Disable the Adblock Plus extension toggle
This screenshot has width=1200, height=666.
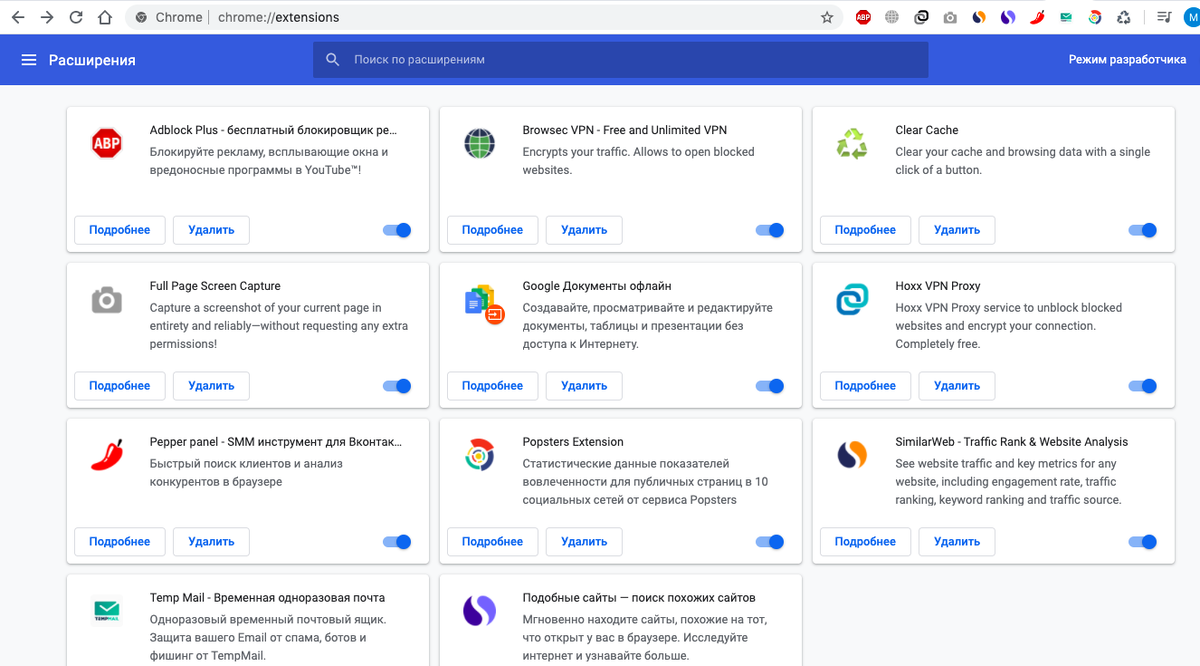click(x=397, y=230)
